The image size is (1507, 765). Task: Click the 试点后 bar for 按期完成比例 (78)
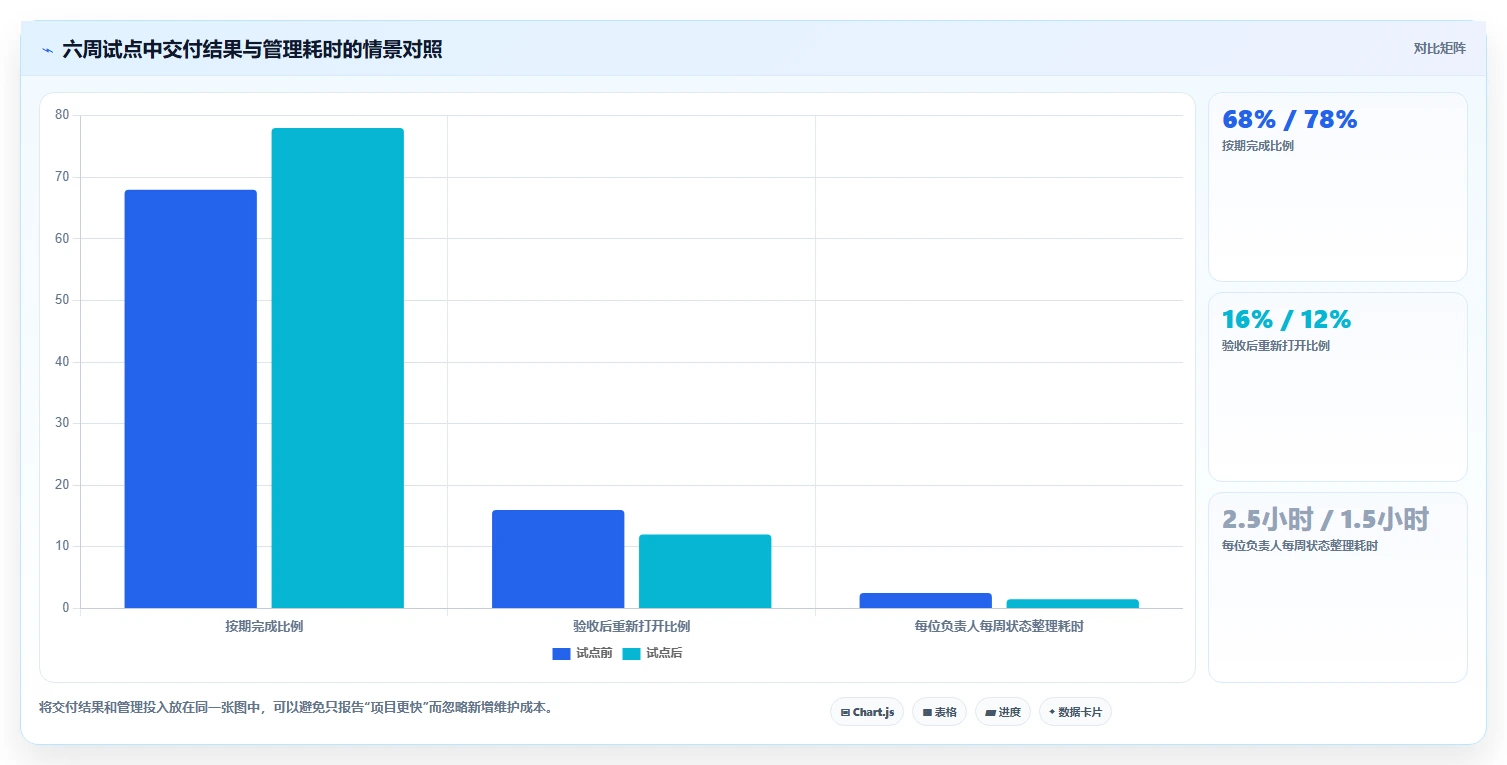(x=337, y=368)
